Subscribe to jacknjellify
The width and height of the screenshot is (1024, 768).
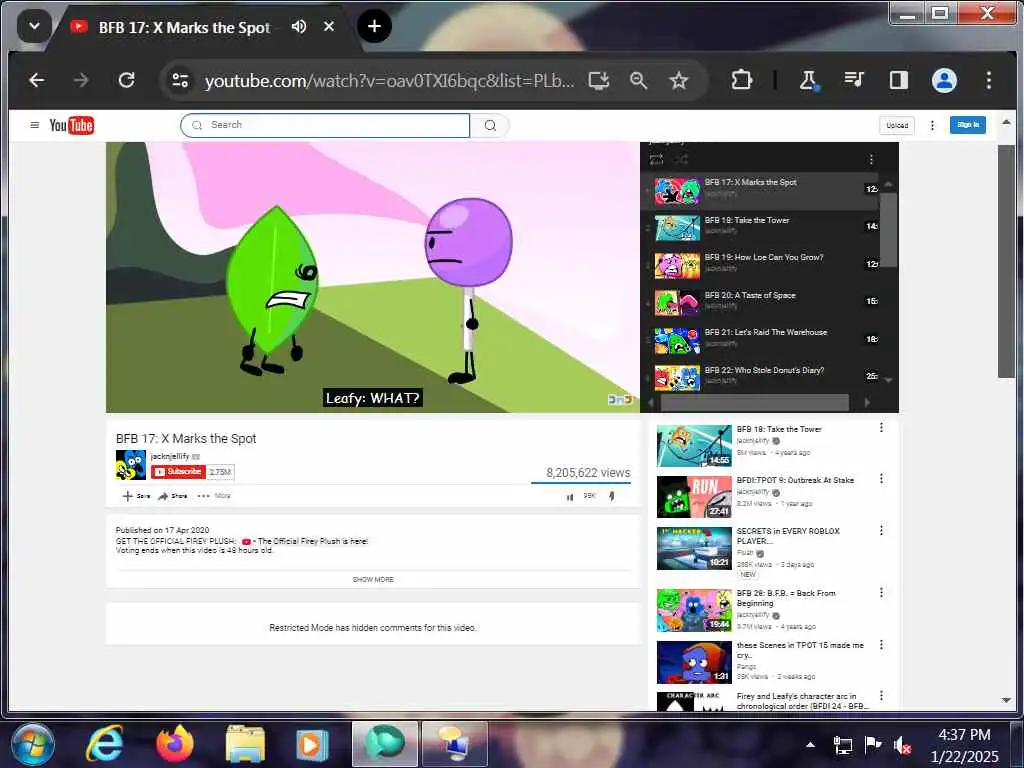178,472
